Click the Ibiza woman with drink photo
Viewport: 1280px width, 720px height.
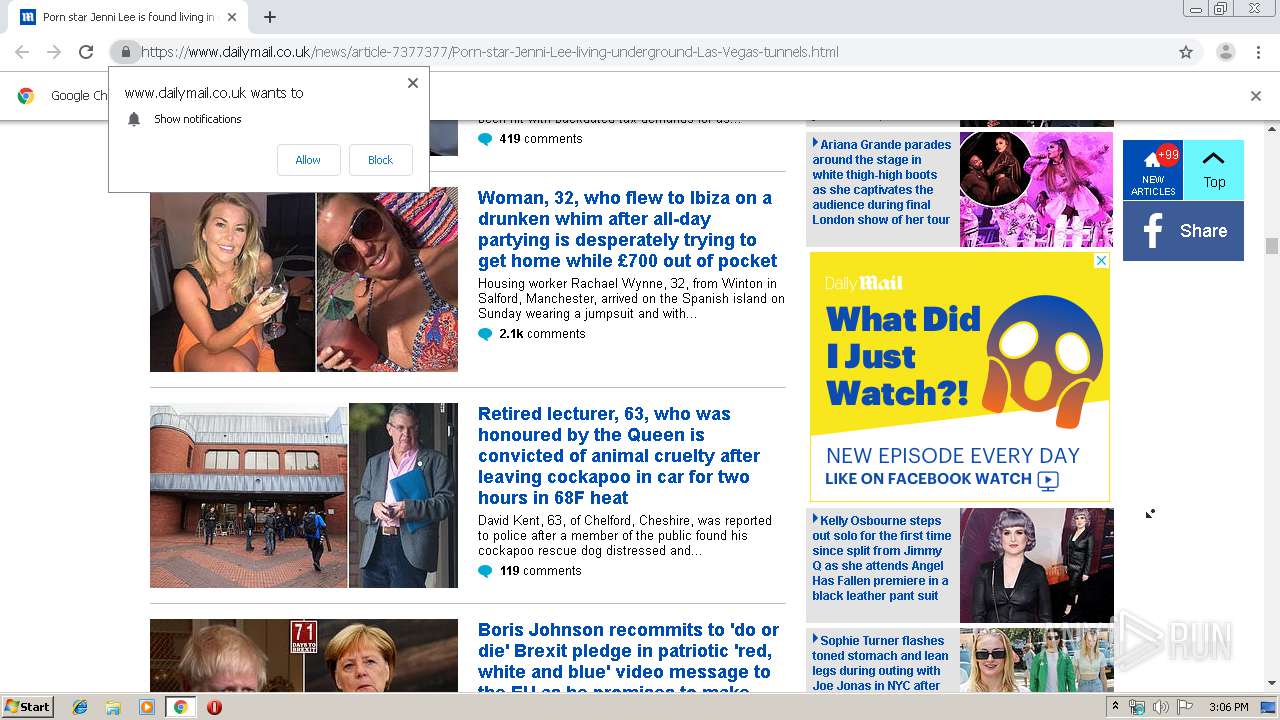pos(304,280)
